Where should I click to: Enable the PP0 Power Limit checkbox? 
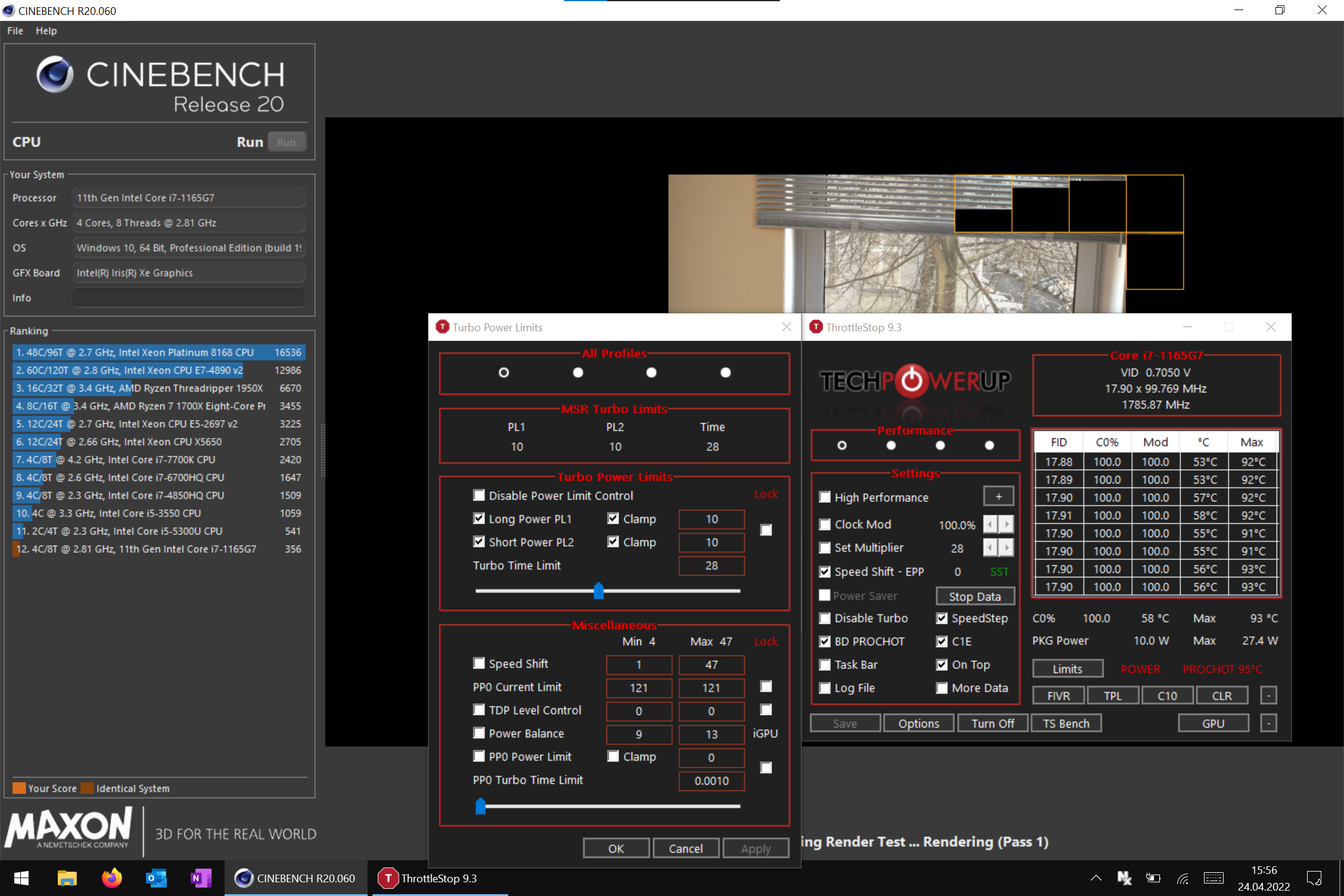pyautogui.click(x=479, y=757)
